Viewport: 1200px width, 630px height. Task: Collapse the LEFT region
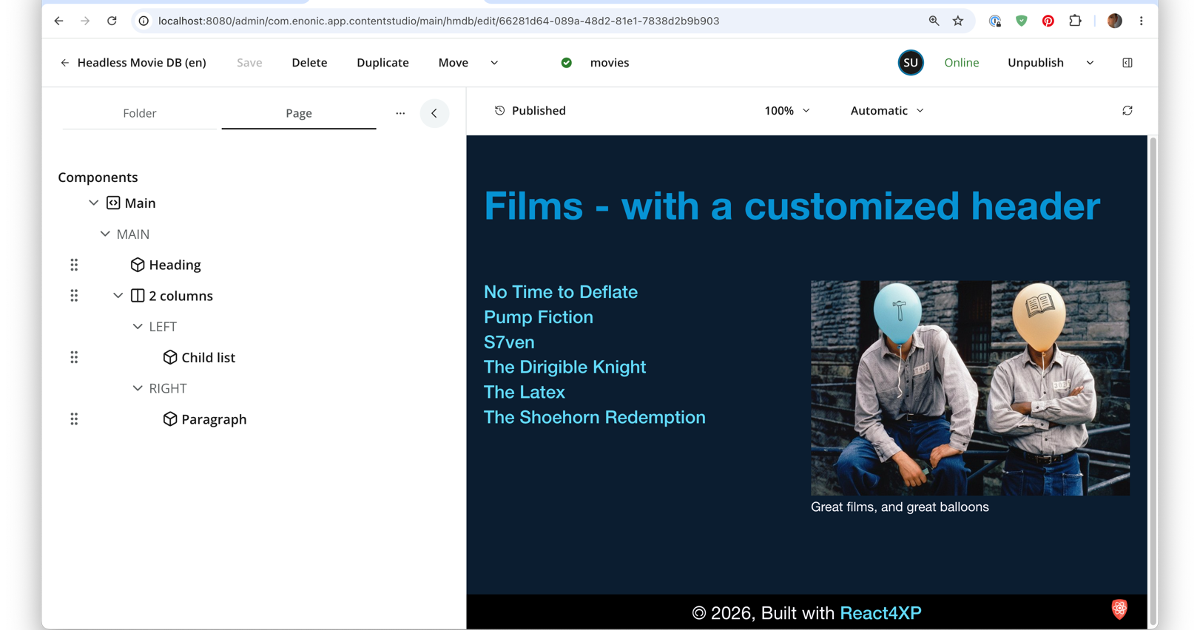click(138, 327)
